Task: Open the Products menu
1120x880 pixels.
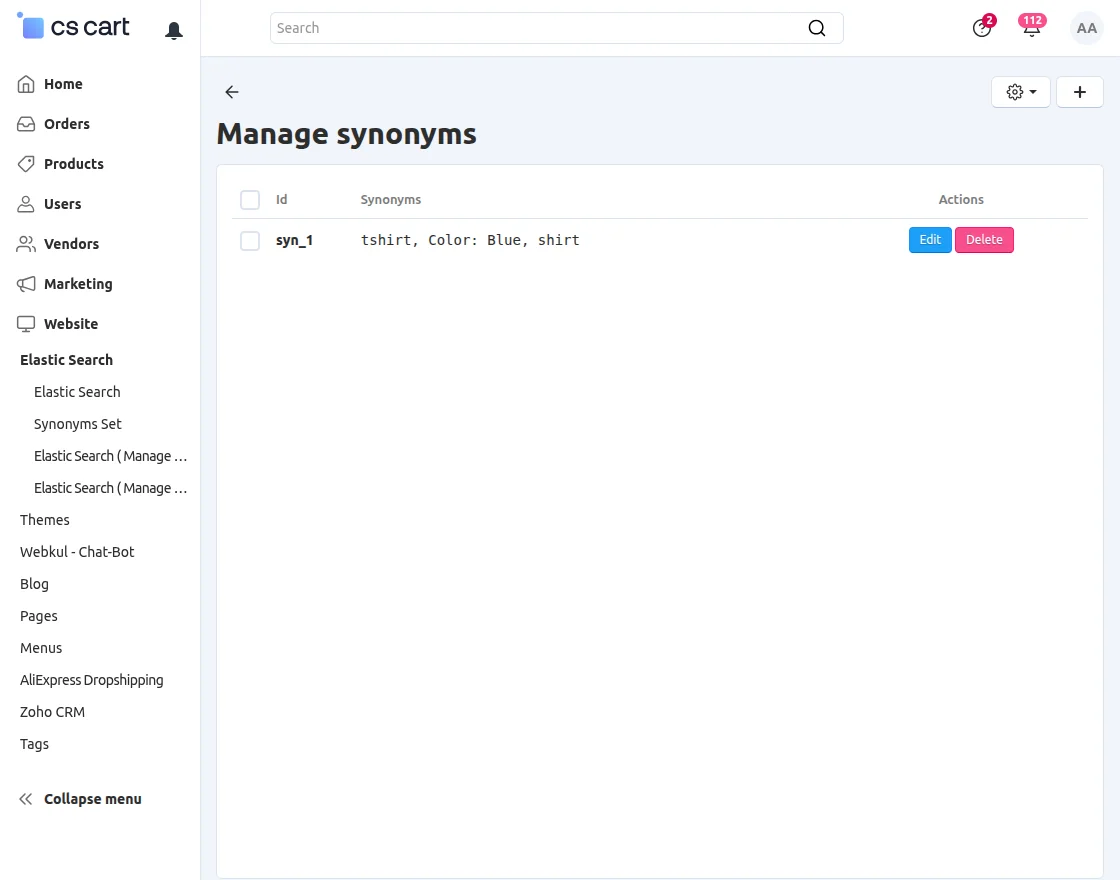Action: coord(74,164)
